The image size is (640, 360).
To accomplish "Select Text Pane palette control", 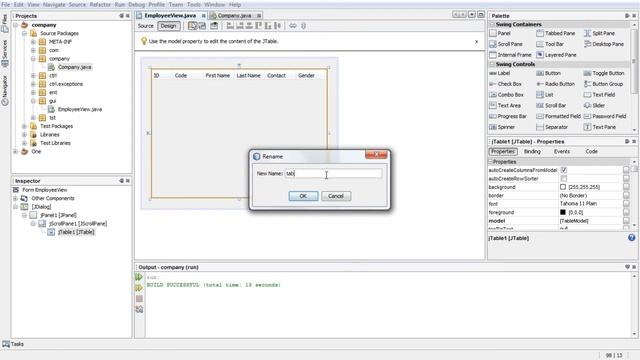I will click(600, 127).
